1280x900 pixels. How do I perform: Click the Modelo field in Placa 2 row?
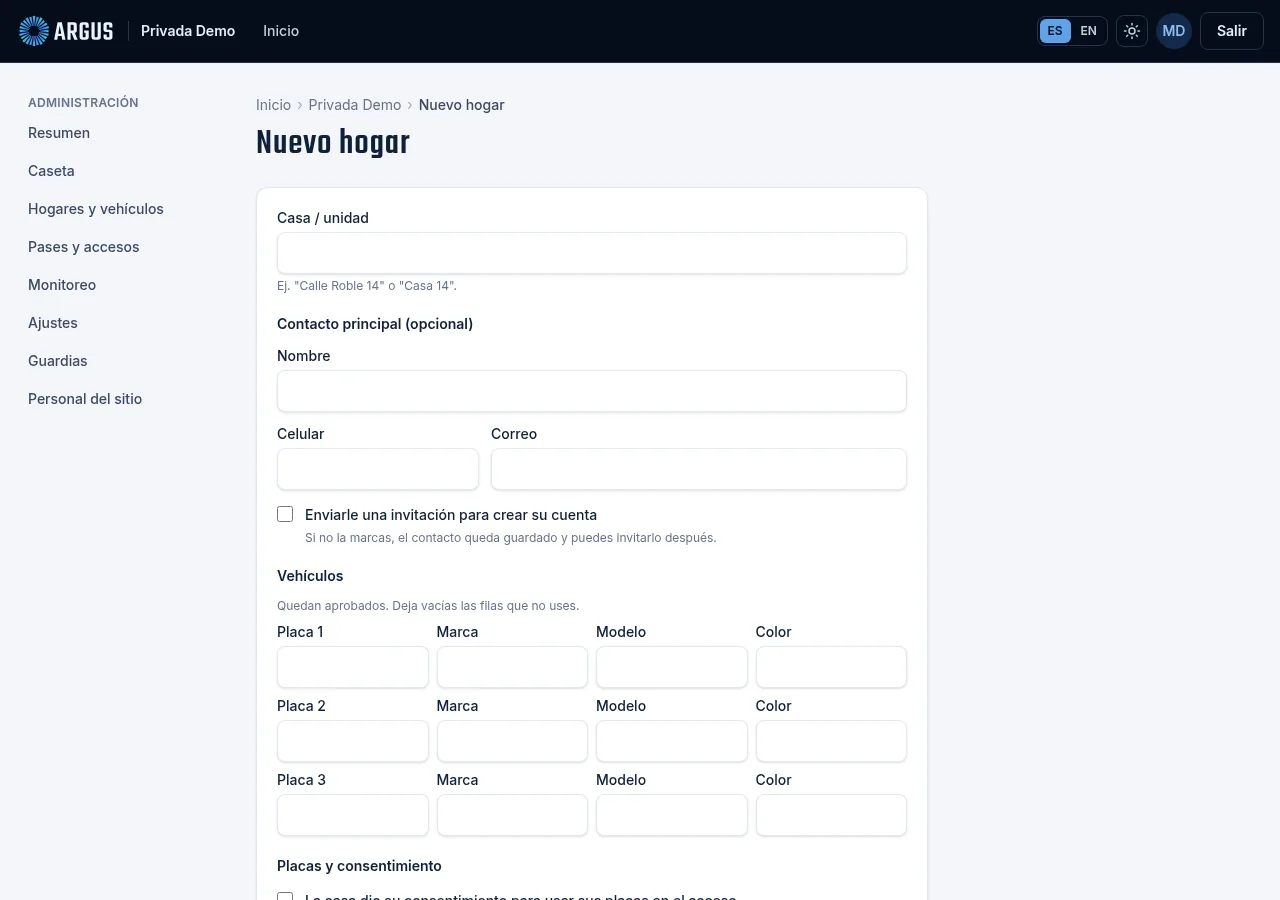click(672, 741)
